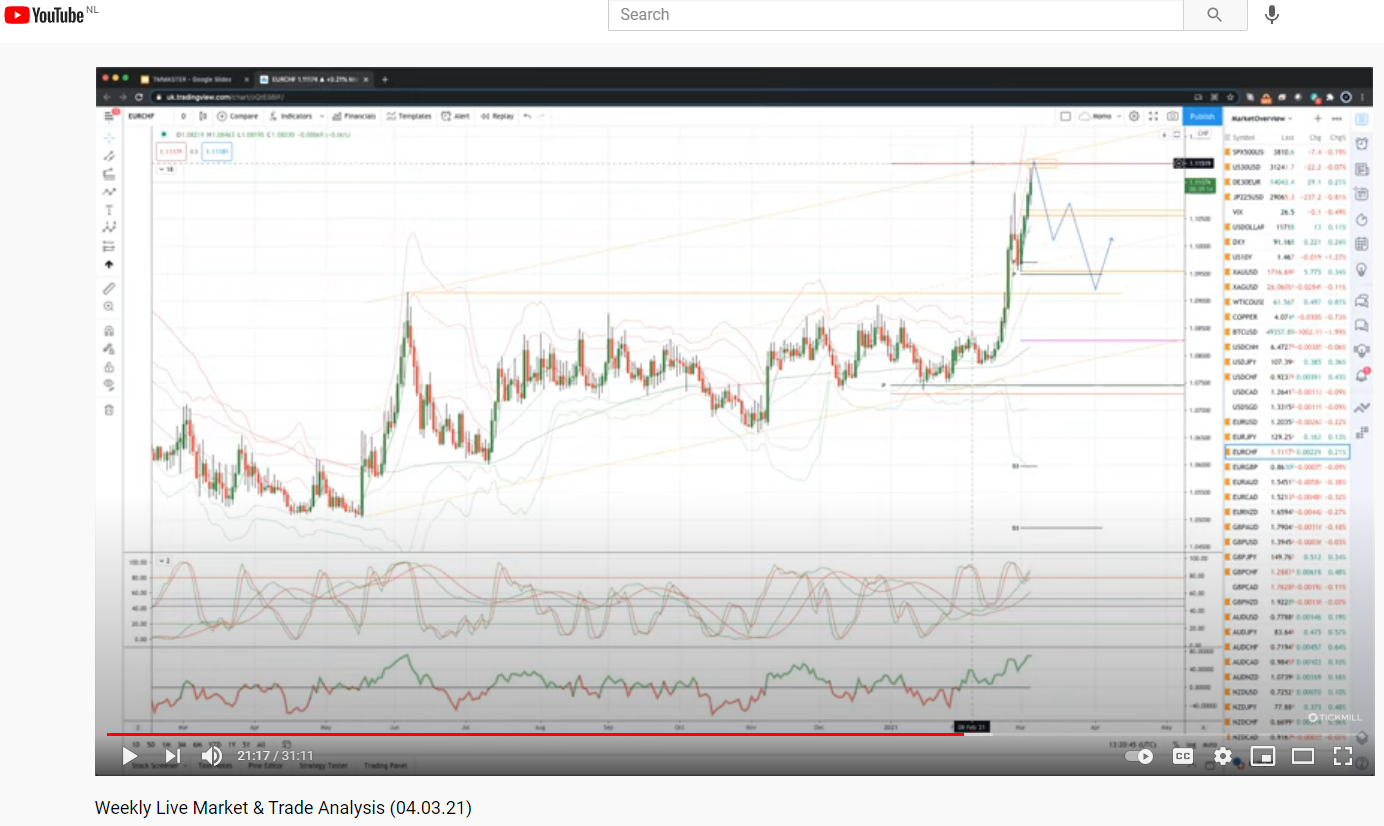Click the blue Publish button
1384x826 pixels.
[1202, 116]
